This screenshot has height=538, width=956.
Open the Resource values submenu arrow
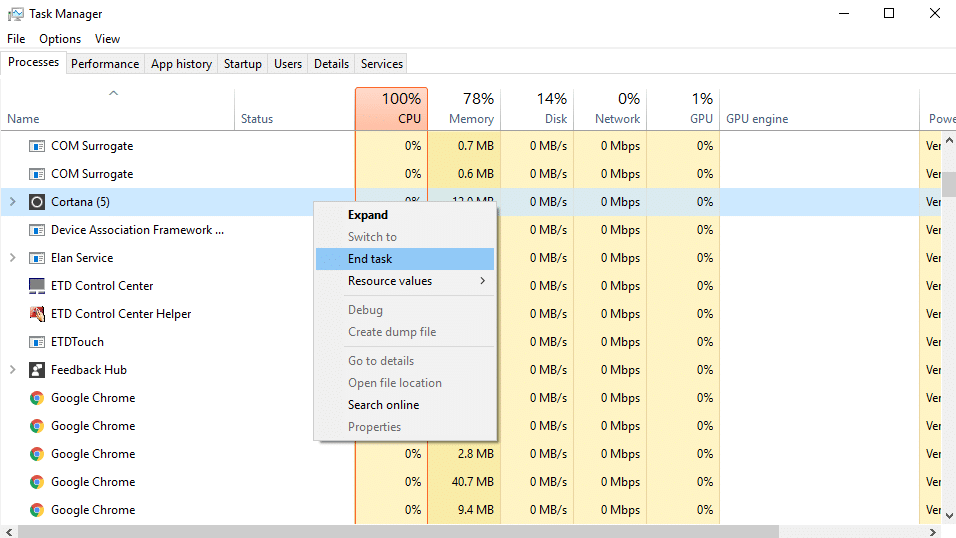[x=482, y=281]
